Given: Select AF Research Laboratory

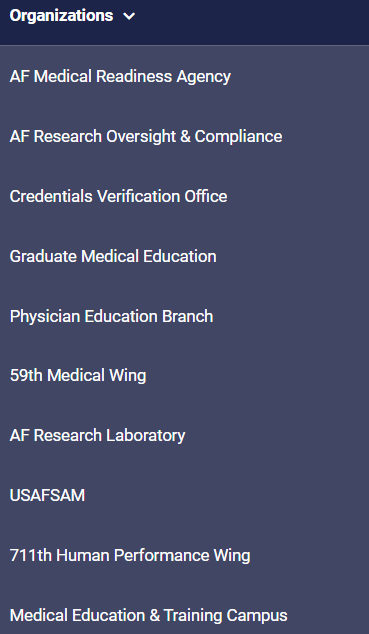Looking at the screenshot, I should pyautogui.click(x=97, y=435).
